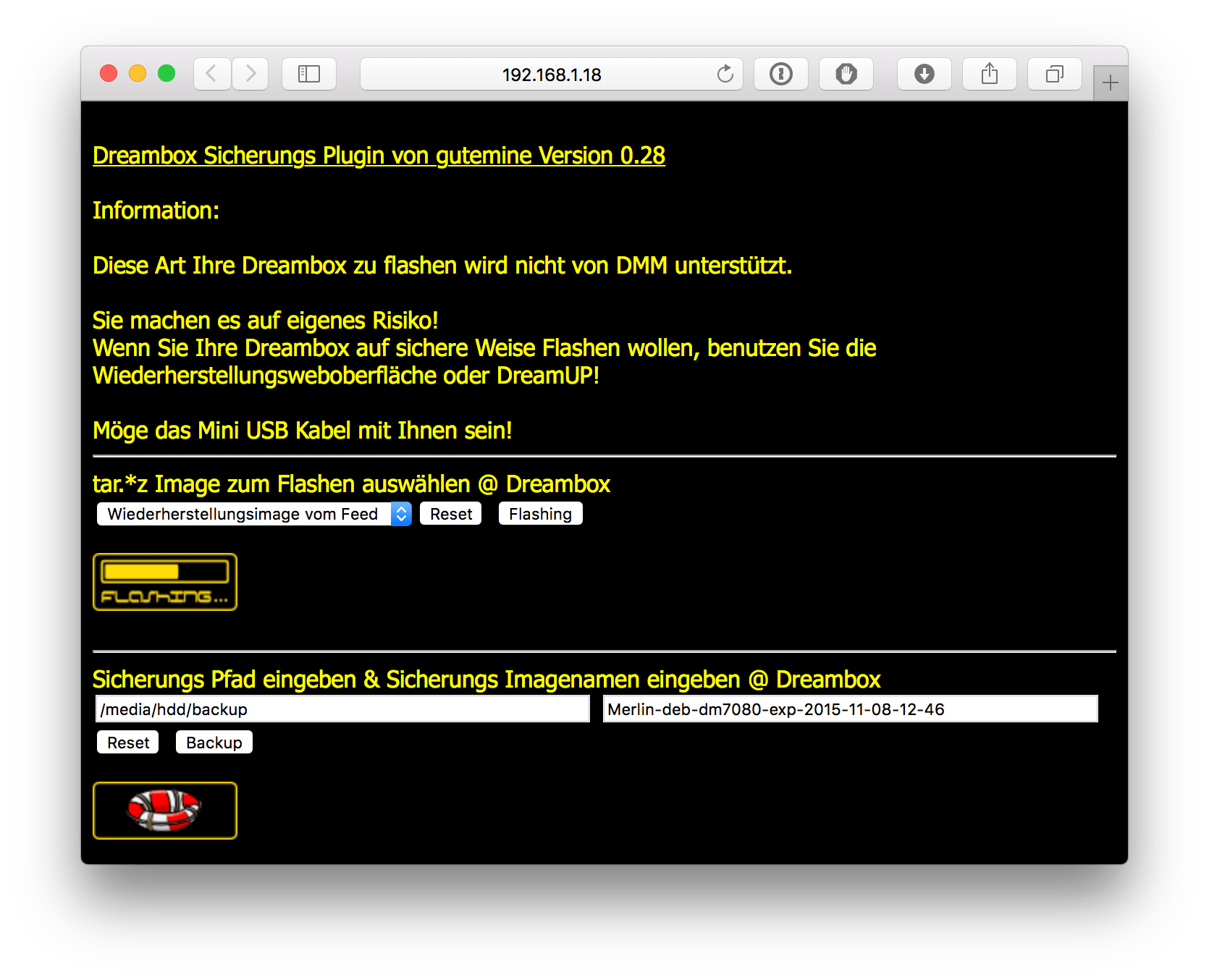Open the Share menu icon
Screen dimensions: 1209x980
click(x=990, y=74)
